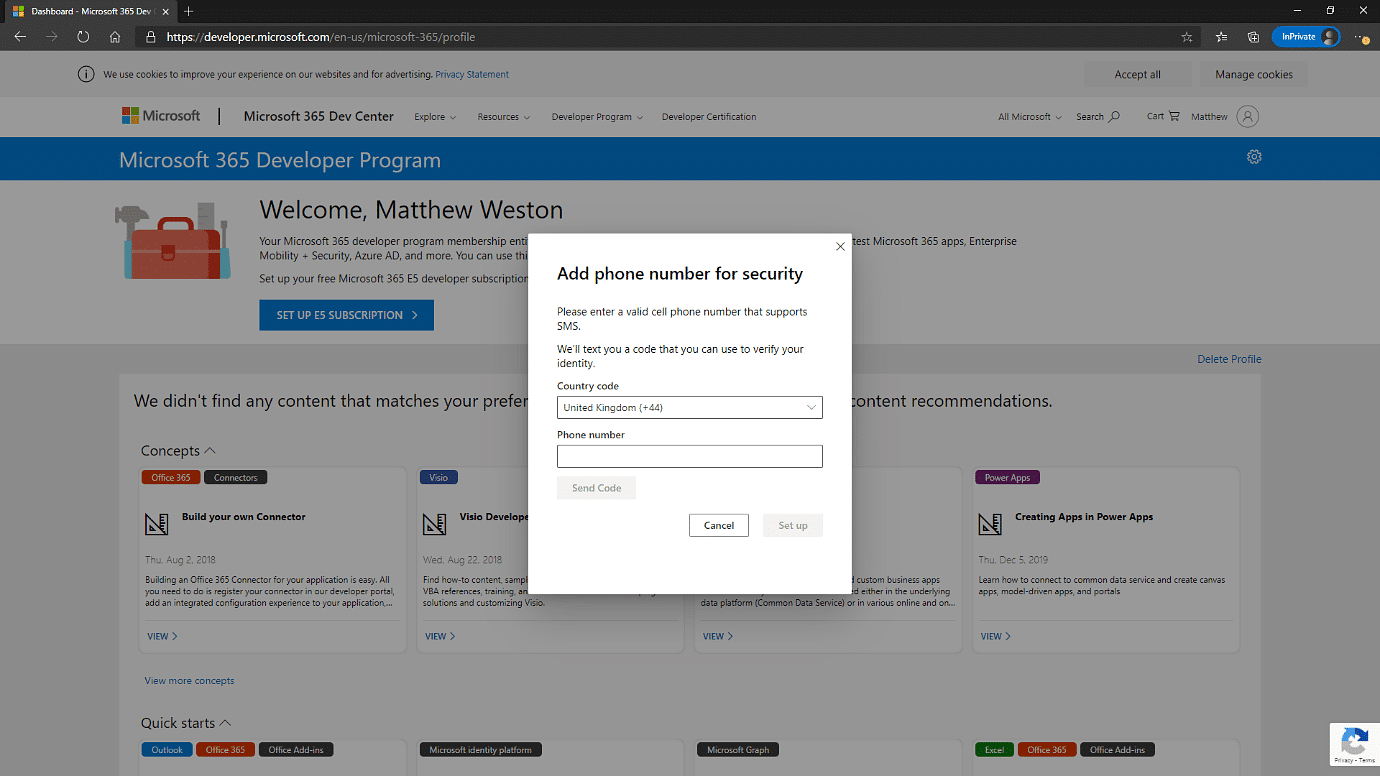
Task: Open Microsoft 365 Dev Center home
Action: tap(319, 116)
